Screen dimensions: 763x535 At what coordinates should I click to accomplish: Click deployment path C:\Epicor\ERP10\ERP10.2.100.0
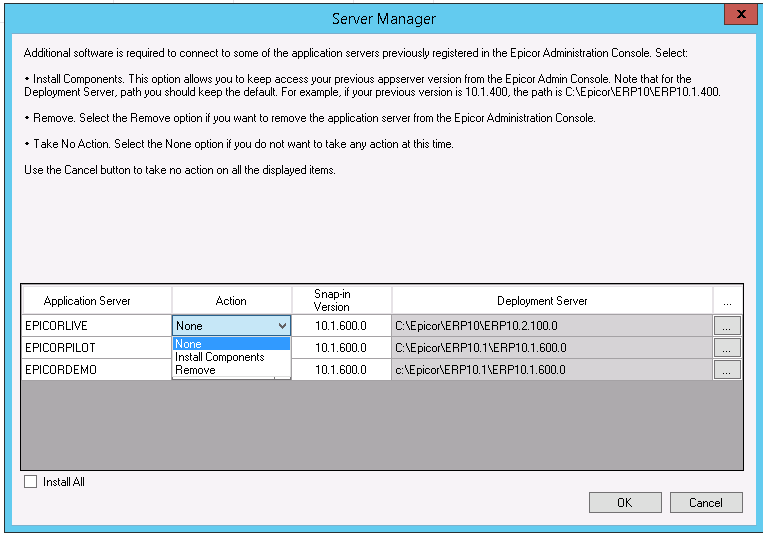coord(552,326)
